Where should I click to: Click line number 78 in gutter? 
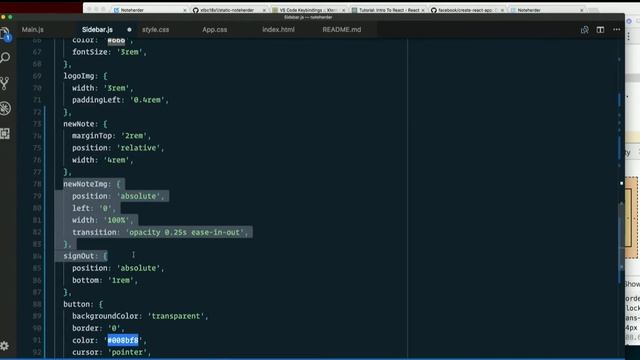[37, 184]
